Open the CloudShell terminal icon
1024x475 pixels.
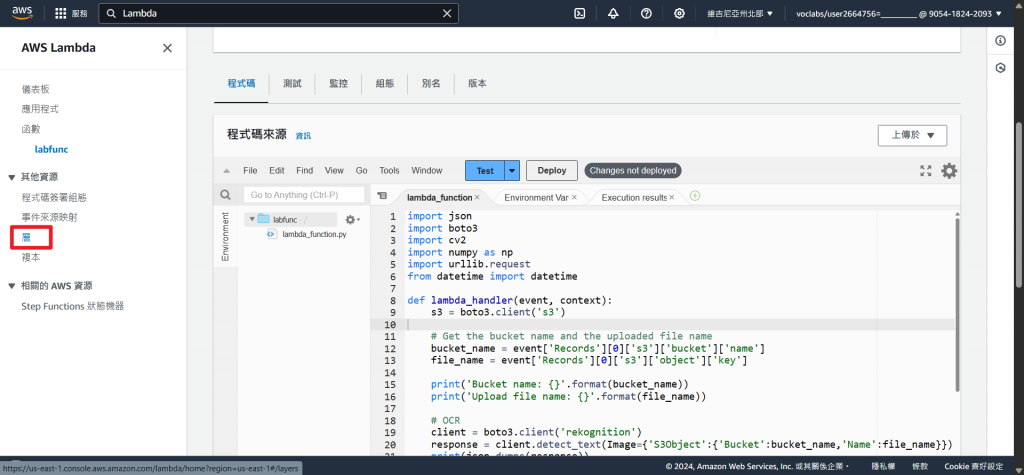[x=579, y=13]
